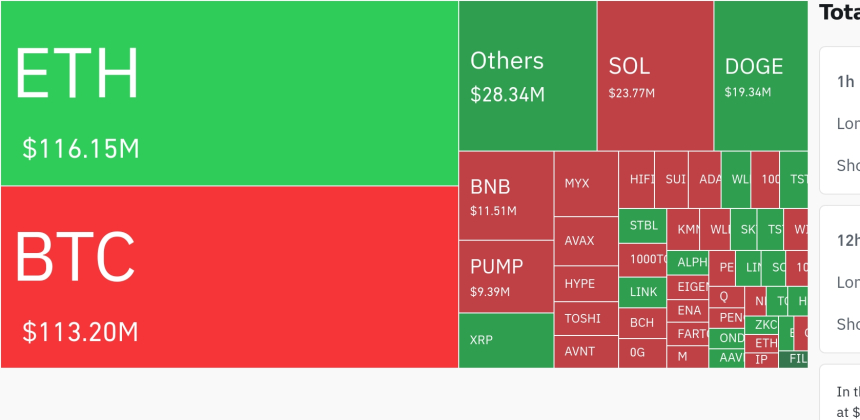Select the SOL $23.77M tile

click(655, 76)
